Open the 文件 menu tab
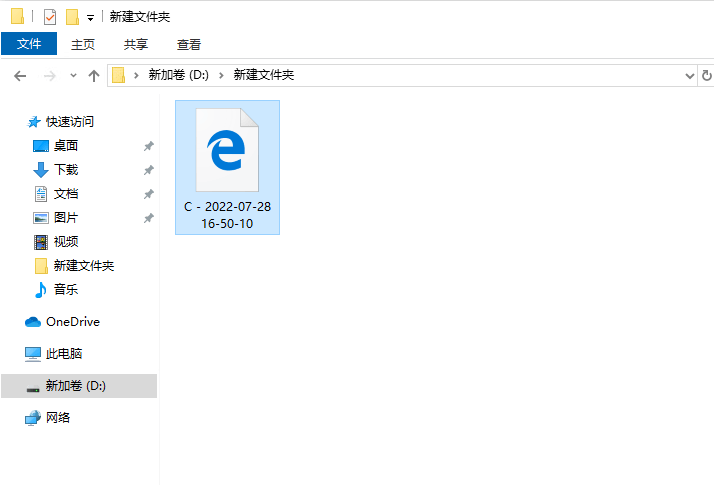The width and height of the screenshot is (714, 485). point(29,44)
